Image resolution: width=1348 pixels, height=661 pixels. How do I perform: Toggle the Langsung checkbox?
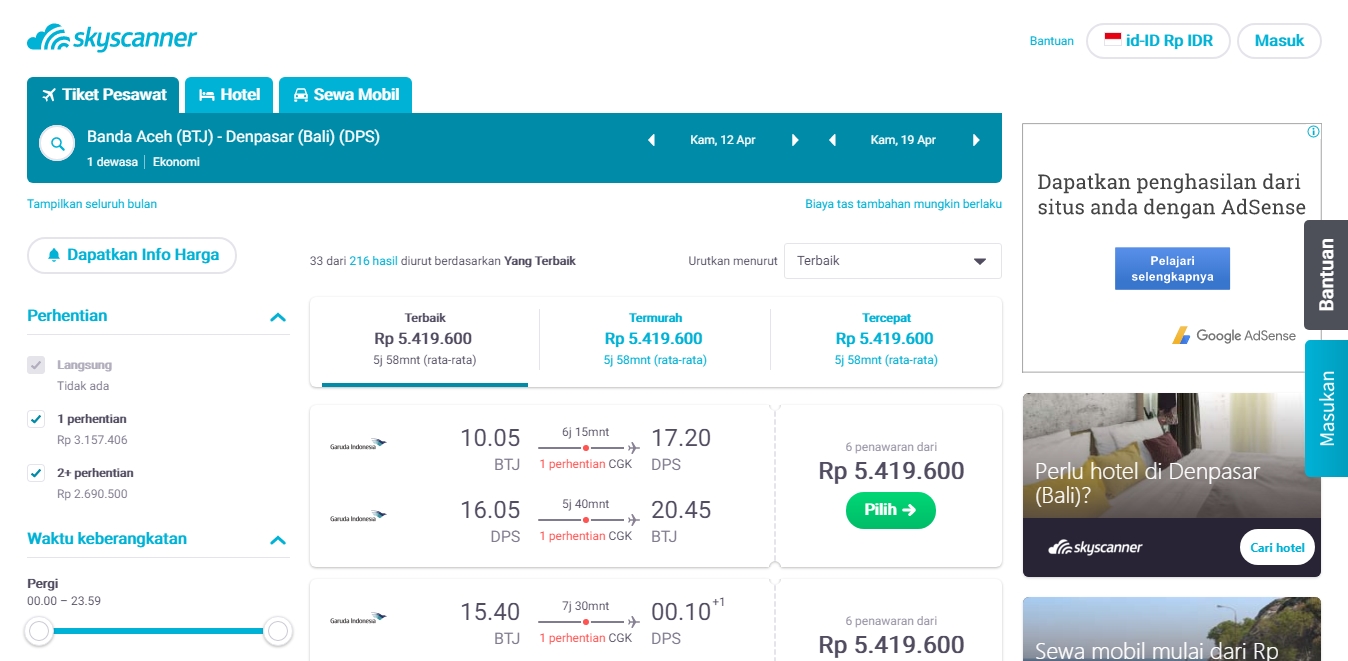point(36,365)
